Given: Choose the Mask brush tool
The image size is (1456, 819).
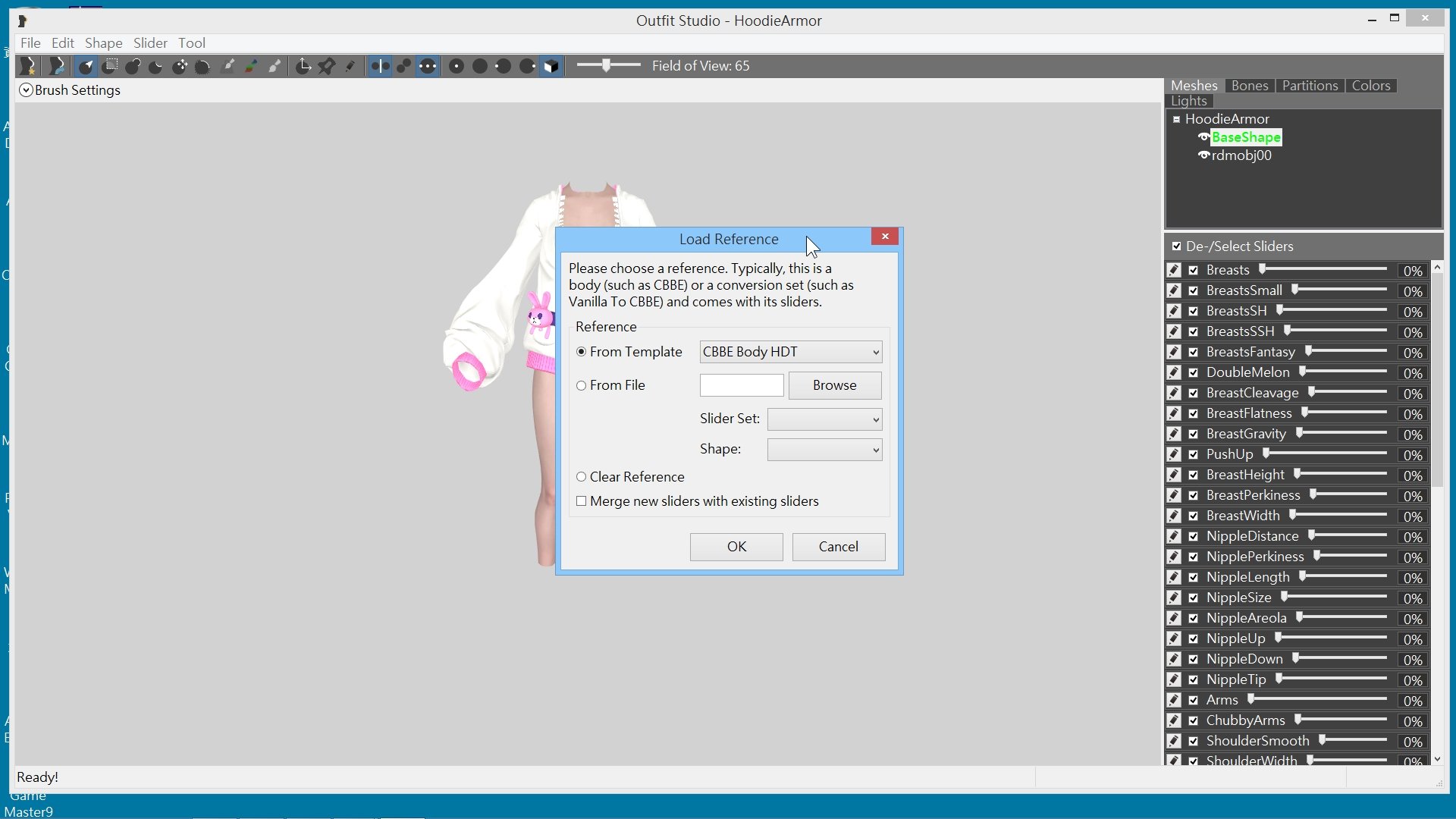Looking at the screenshot, I should [x=110, y=67].
